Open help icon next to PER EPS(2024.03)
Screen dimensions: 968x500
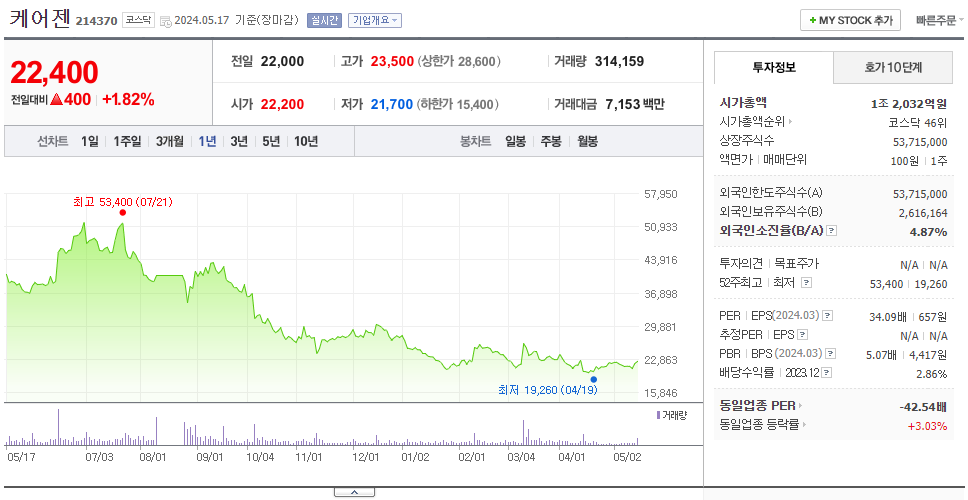pos(828,316)
